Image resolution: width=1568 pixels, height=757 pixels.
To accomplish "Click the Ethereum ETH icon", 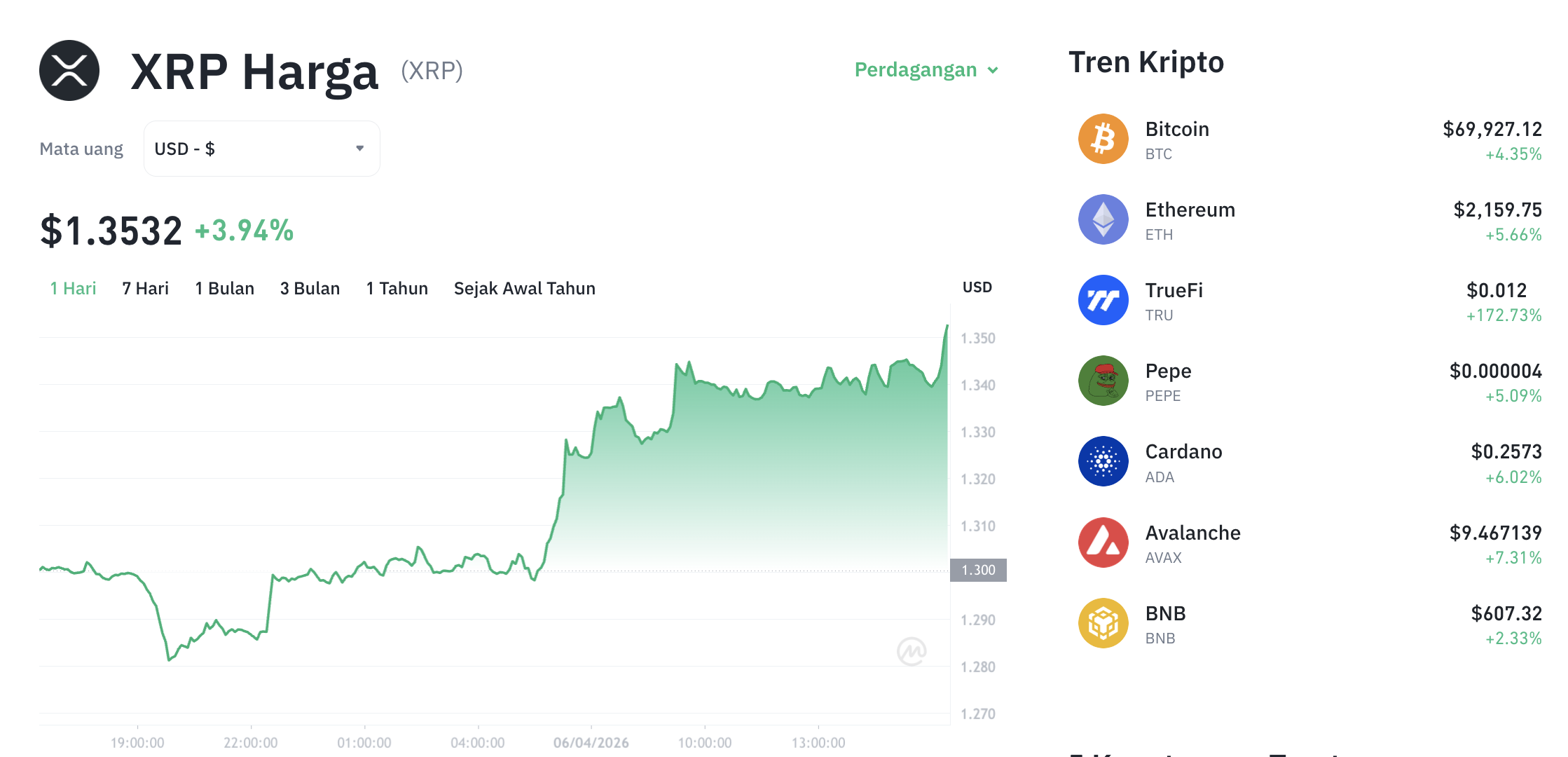I will pos(1103,219).
